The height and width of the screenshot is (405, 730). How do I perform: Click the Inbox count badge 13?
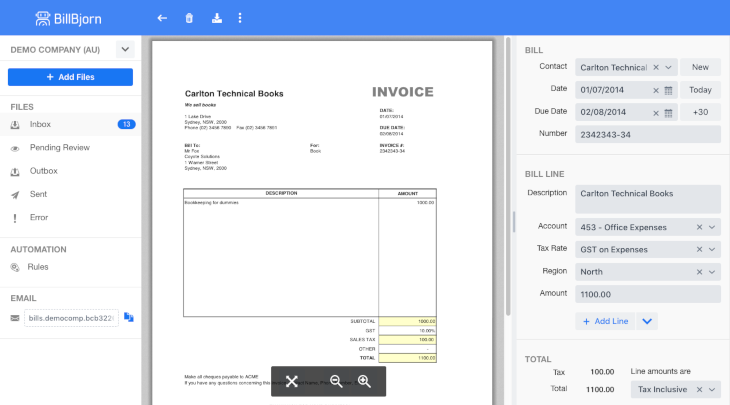click(x=126, y=124)
